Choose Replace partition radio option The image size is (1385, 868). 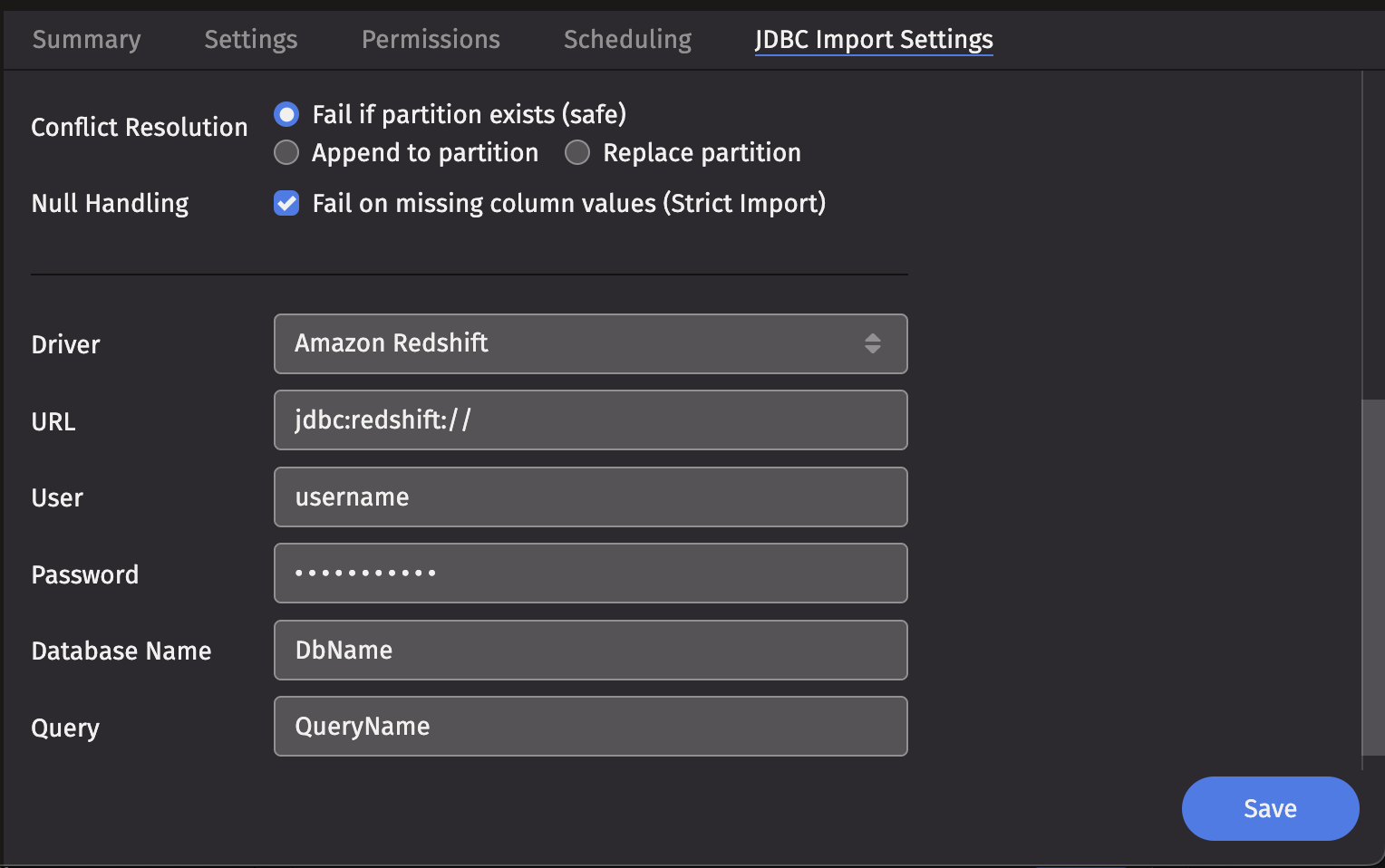[x=577, y=152]
